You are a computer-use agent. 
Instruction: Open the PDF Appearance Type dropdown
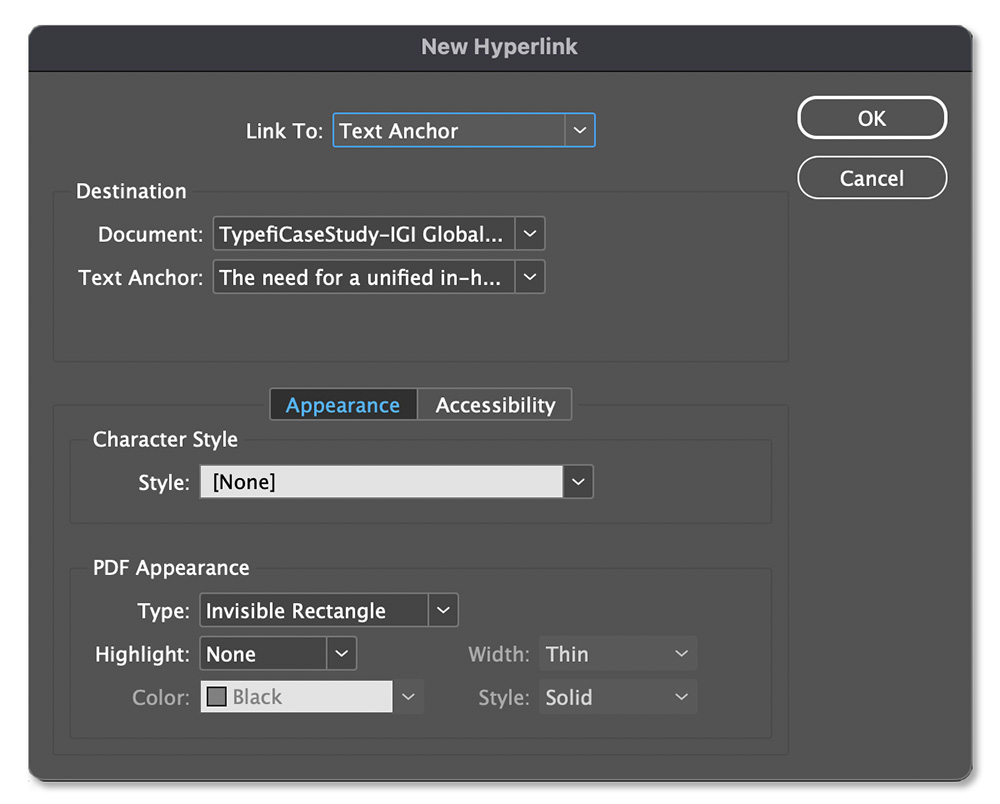[x=329, y=610]
